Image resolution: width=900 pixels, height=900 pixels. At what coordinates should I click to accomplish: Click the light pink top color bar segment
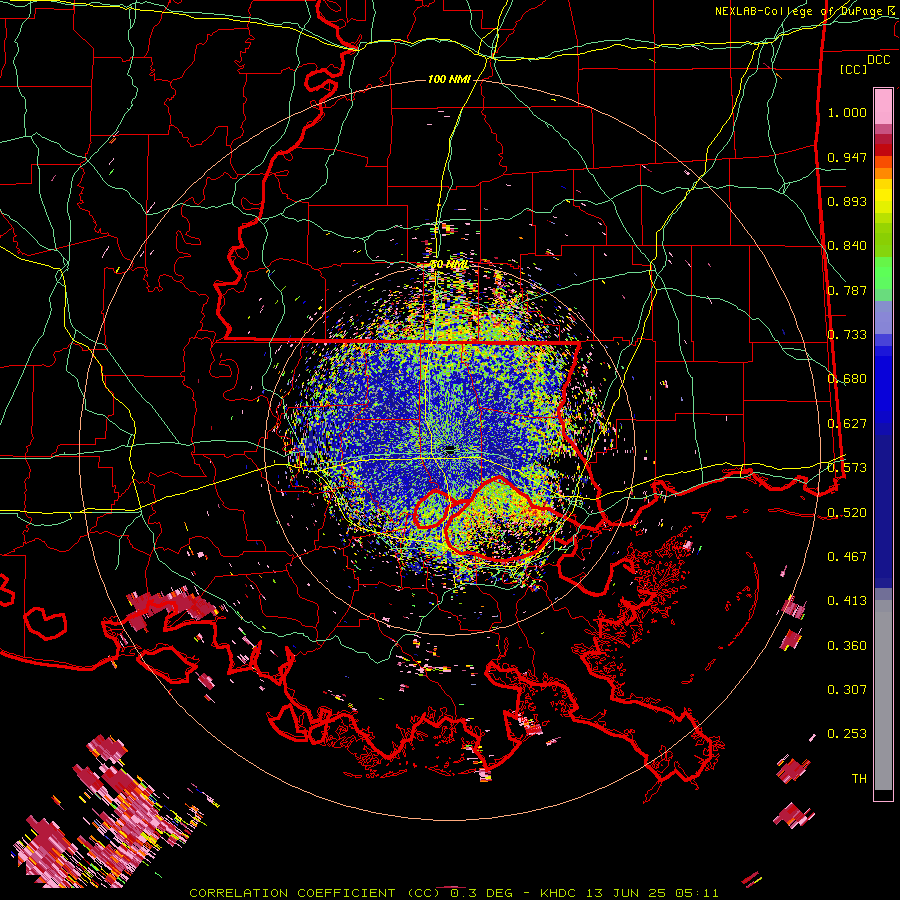(x=883, y=106)
